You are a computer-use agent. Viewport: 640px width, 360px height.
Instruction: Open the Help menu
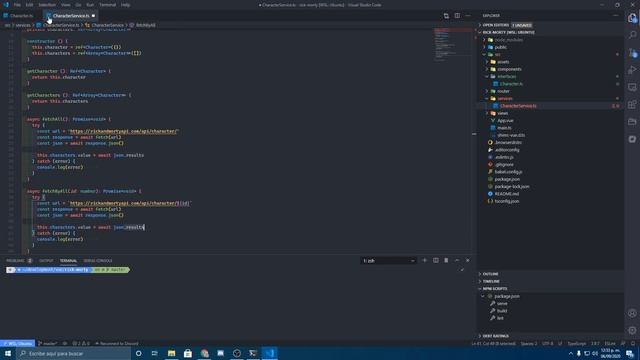125,5
